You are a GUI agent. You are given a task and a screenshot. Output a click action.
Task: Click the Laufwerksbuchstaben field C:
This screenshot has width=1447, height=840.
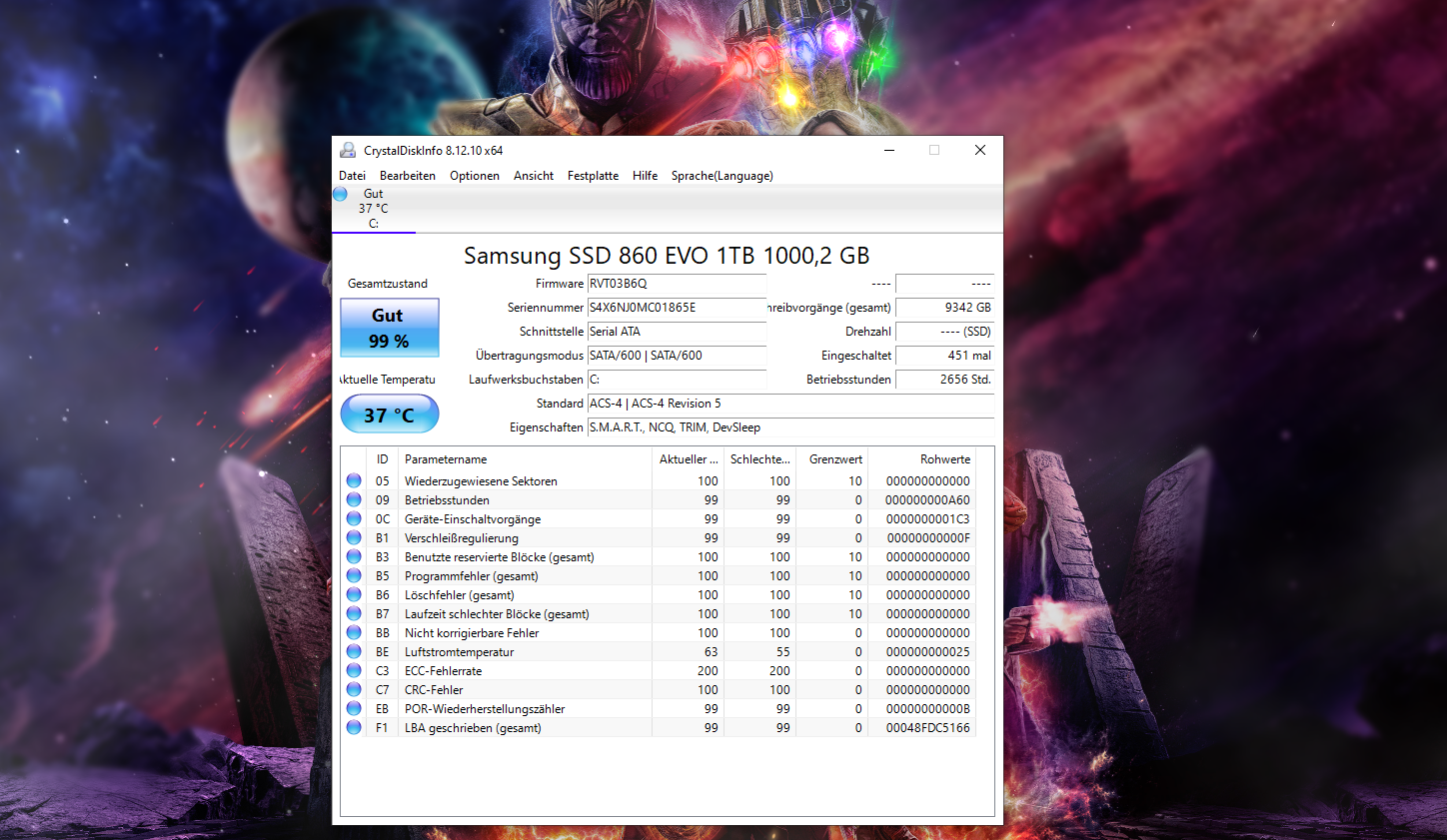pos(677,380)
